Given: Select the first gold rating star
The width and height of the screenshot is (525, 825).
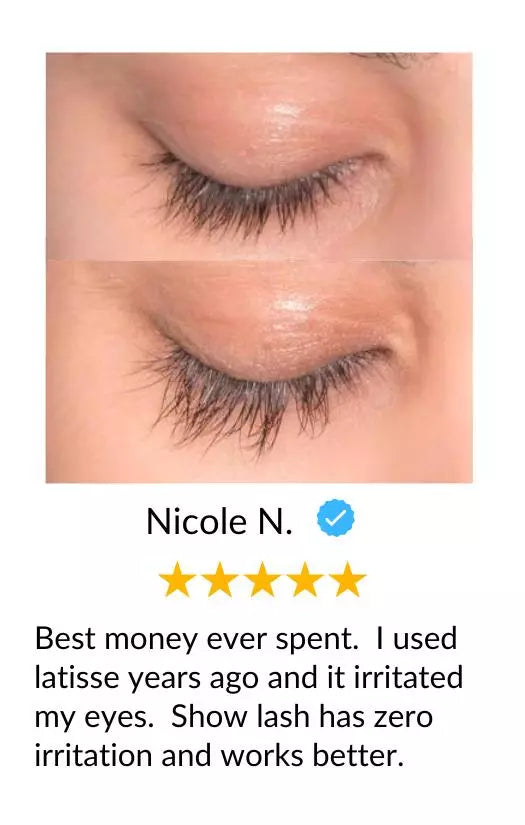Looking at the screenshot, I should point(177,579).
